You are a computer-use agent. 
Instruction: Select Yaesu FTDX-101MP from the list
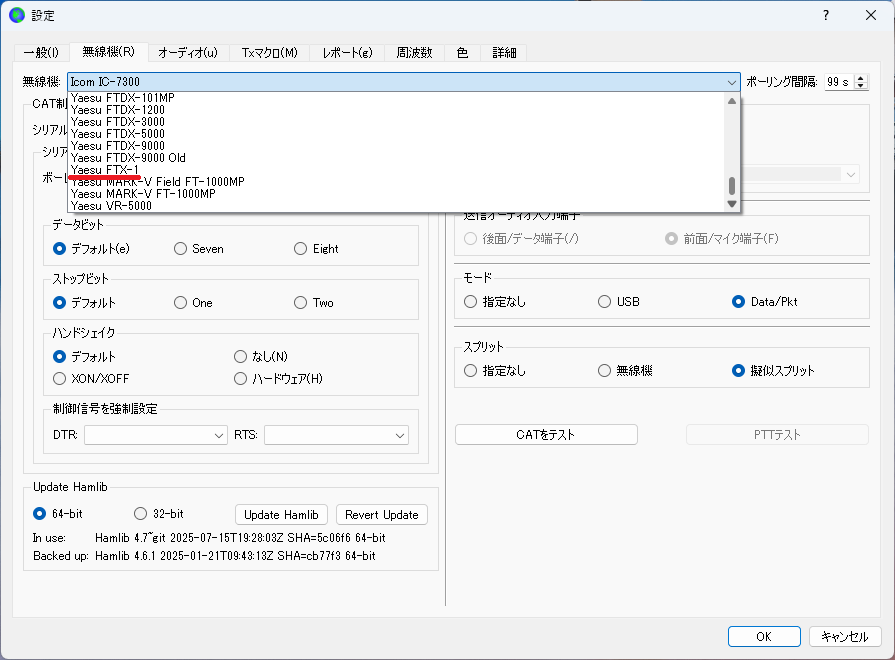[x=396, y=98]
